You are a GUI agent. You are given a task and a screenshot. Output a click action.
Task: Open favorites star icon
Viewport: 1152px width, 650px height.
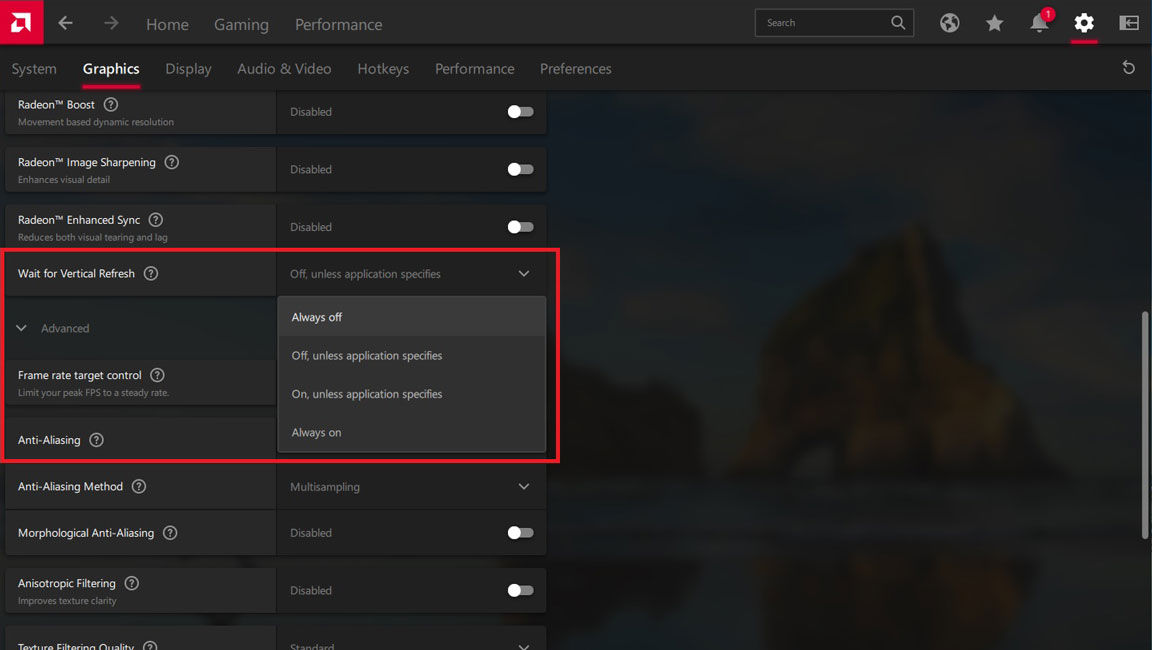[994, 23]
